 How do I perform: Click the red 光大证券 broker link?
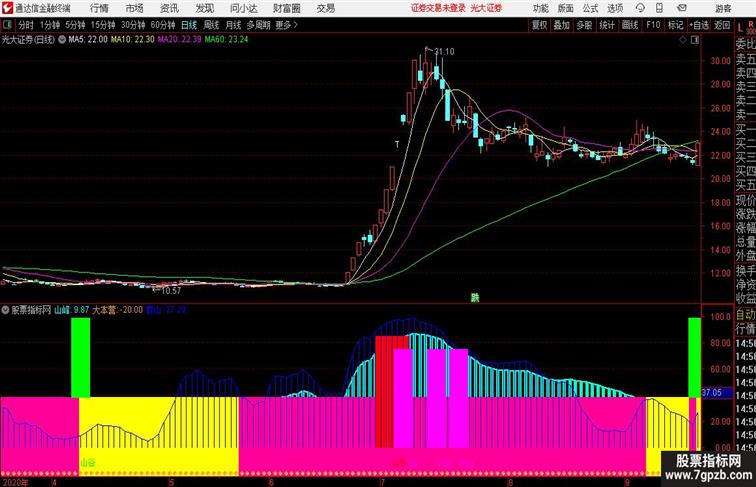(x=486, y=8)
